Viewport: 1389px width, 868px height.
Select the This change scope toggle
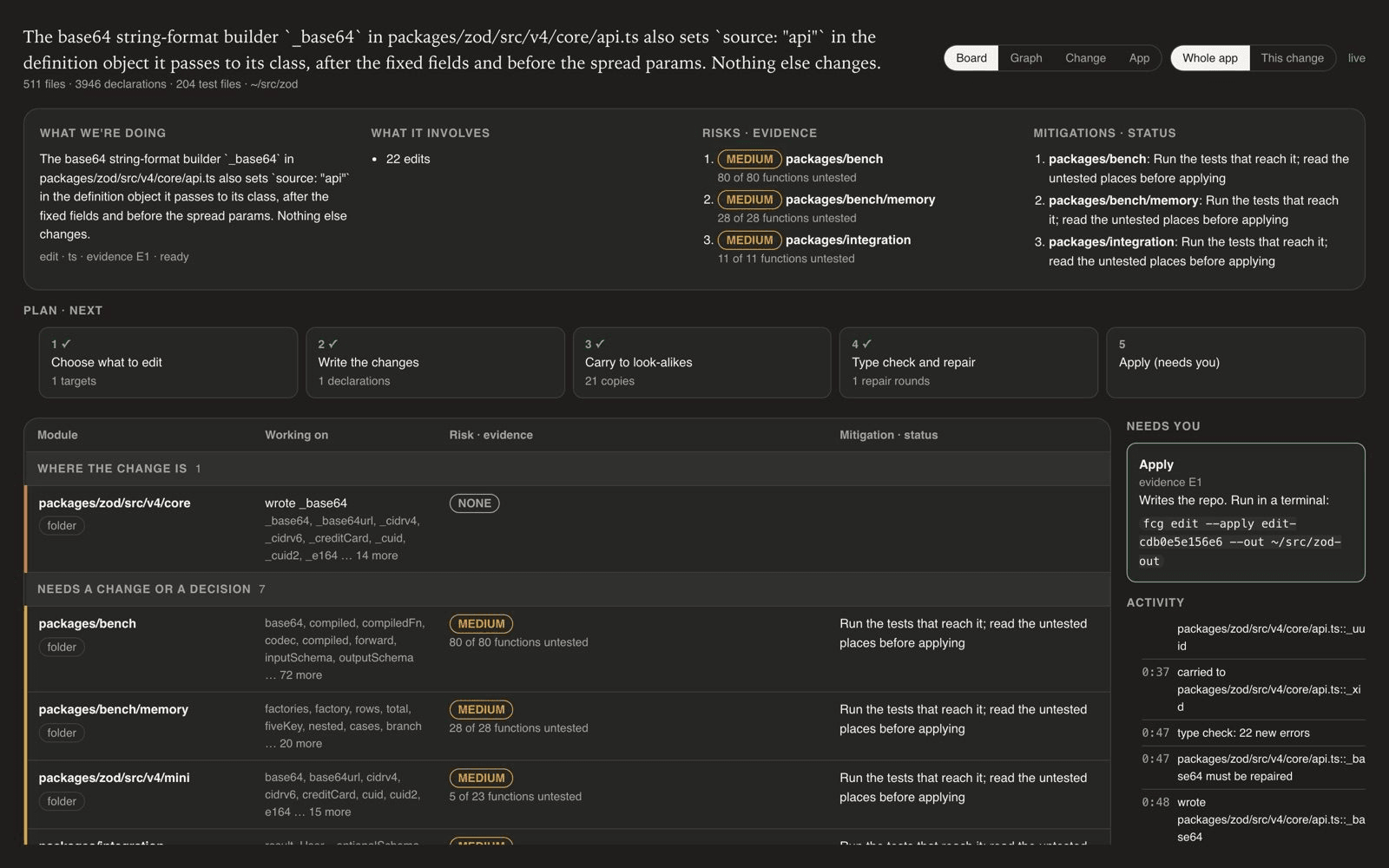tap(1292, 58)
